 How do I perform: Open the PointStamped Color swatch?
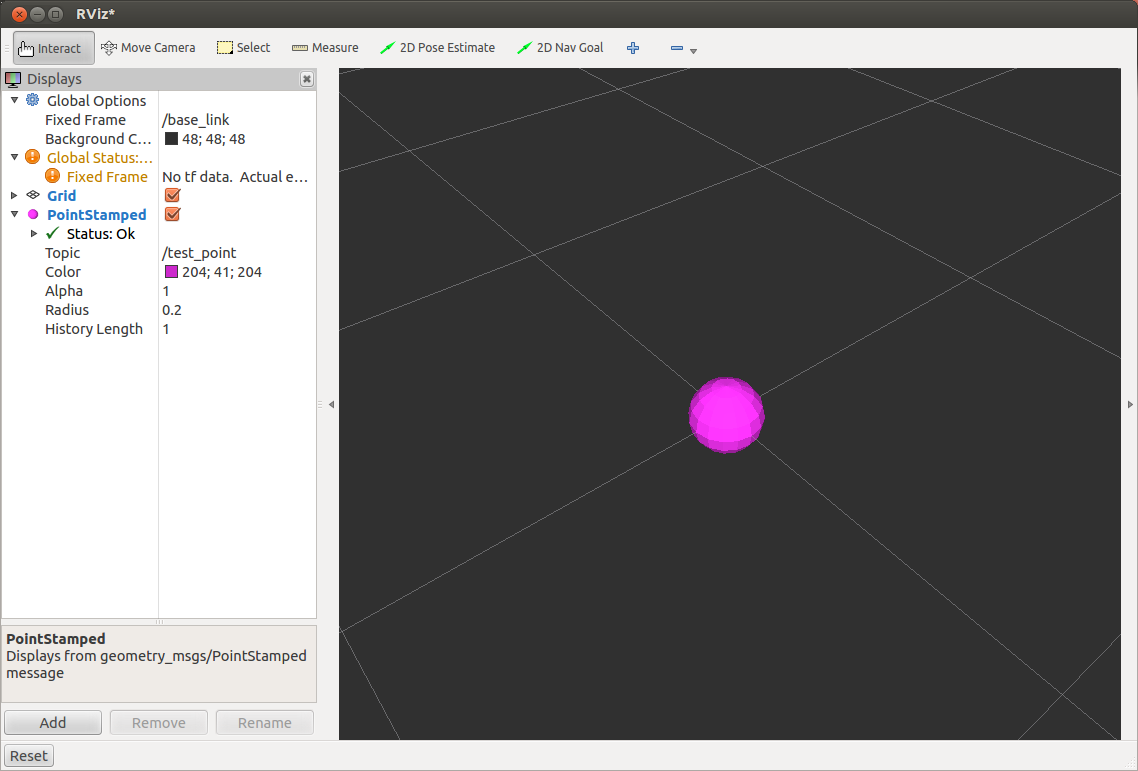[171, 272]
